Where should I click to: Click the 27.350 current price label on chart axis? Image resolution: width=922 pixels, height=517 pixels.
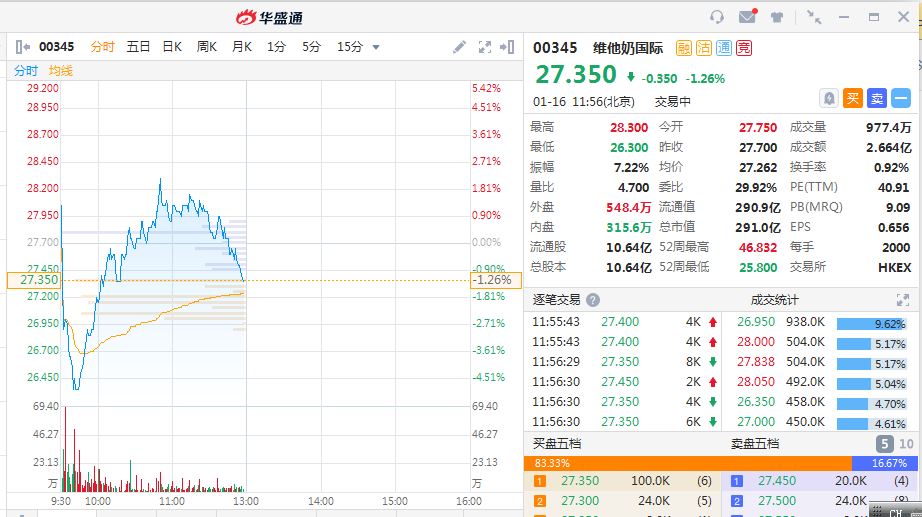(x=35, y=280)
